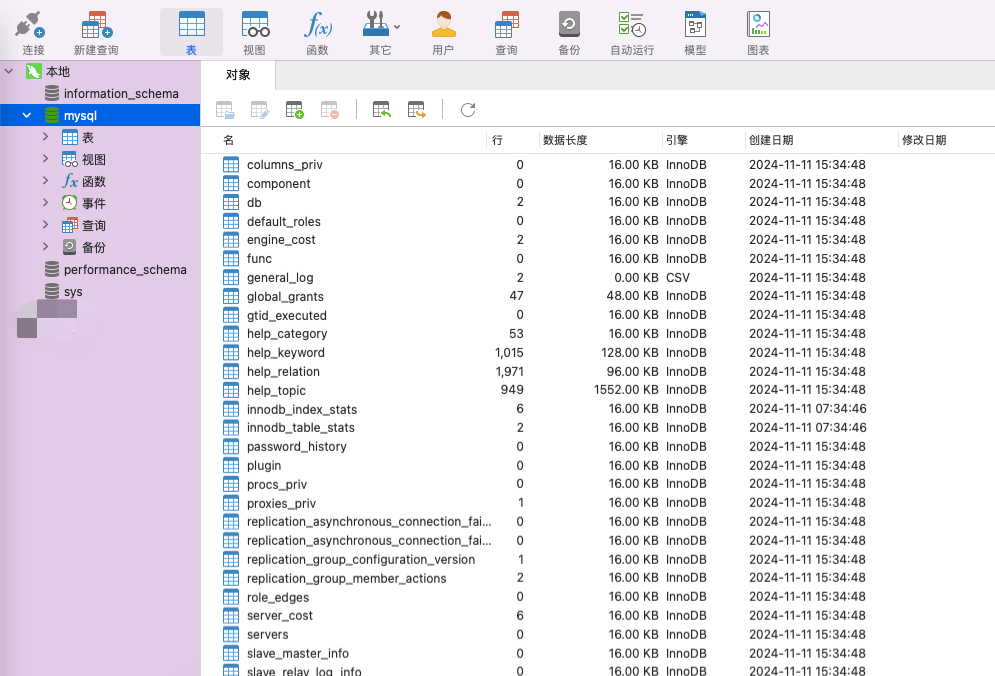Sort by the 修改日期 column header
Viewport: 995px width, 676px height.
coord(946,140)
